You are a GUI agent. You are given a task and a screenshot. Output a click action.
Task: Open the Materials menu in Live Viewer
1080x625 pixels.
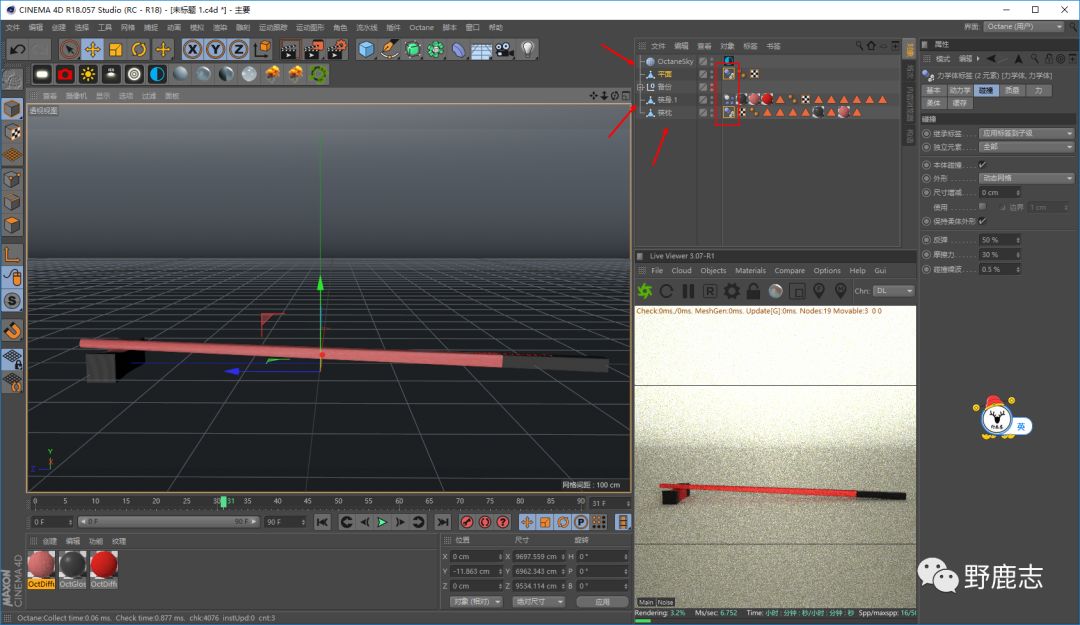point(750,271)
